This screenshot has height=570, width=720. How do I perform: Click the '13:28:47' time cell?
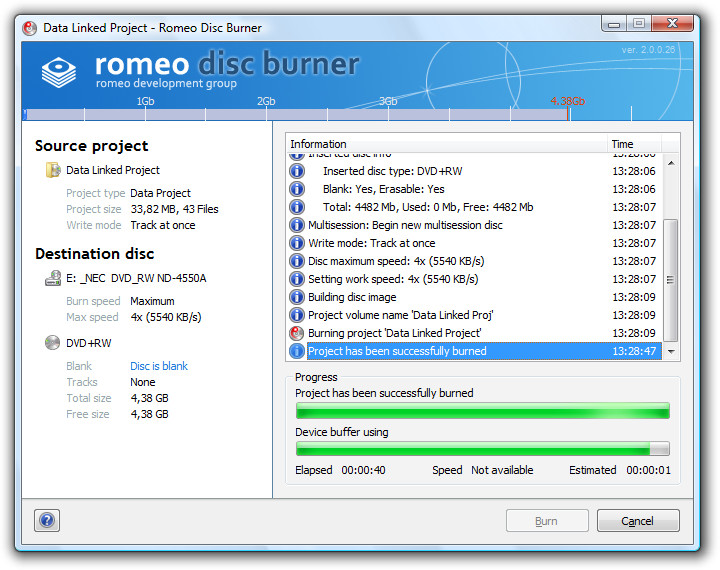[x=634, y=351]
